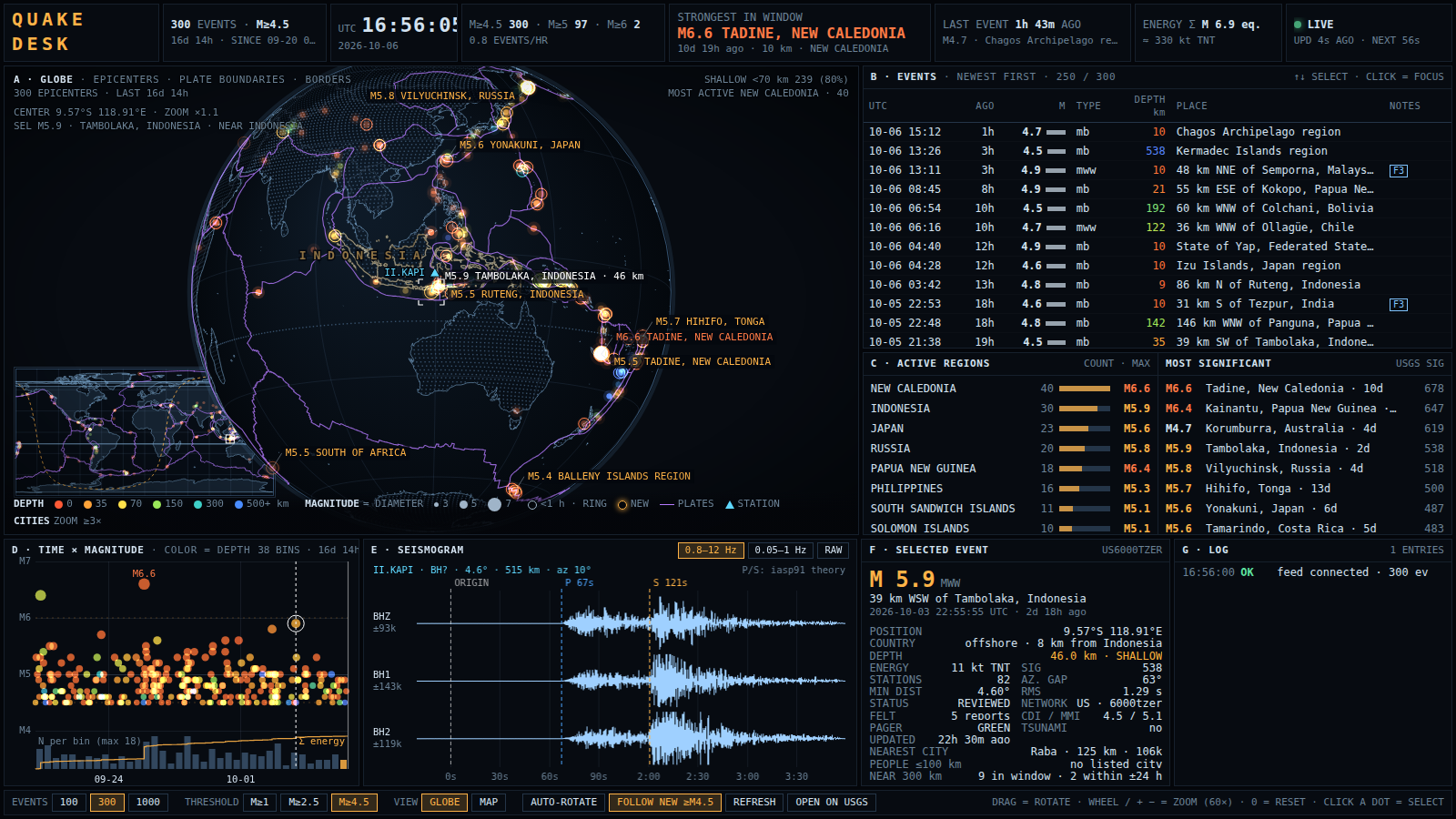
Task: Select the RAW seismogram filter
Action: [834, 550]
